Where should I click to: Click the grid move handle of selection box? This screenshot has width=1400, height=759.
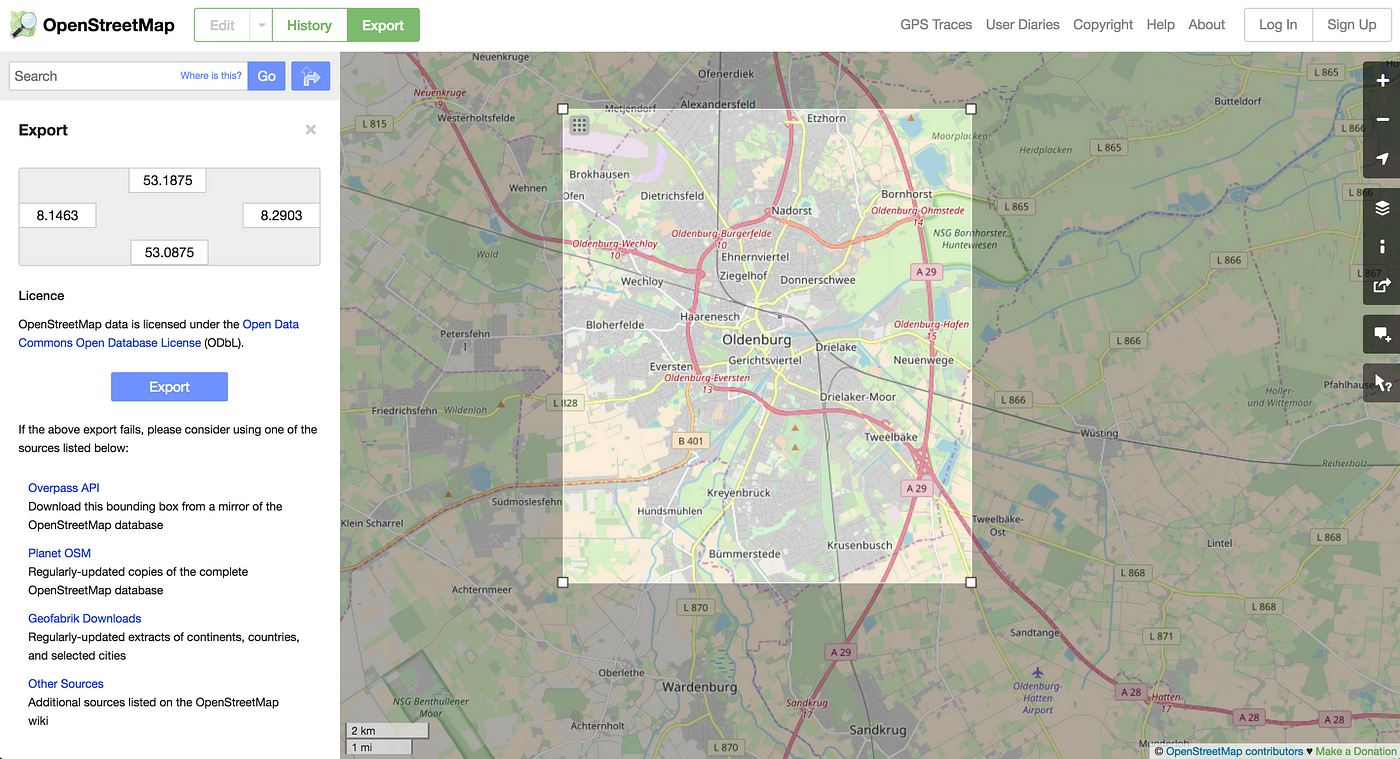(x=579, y=125)
